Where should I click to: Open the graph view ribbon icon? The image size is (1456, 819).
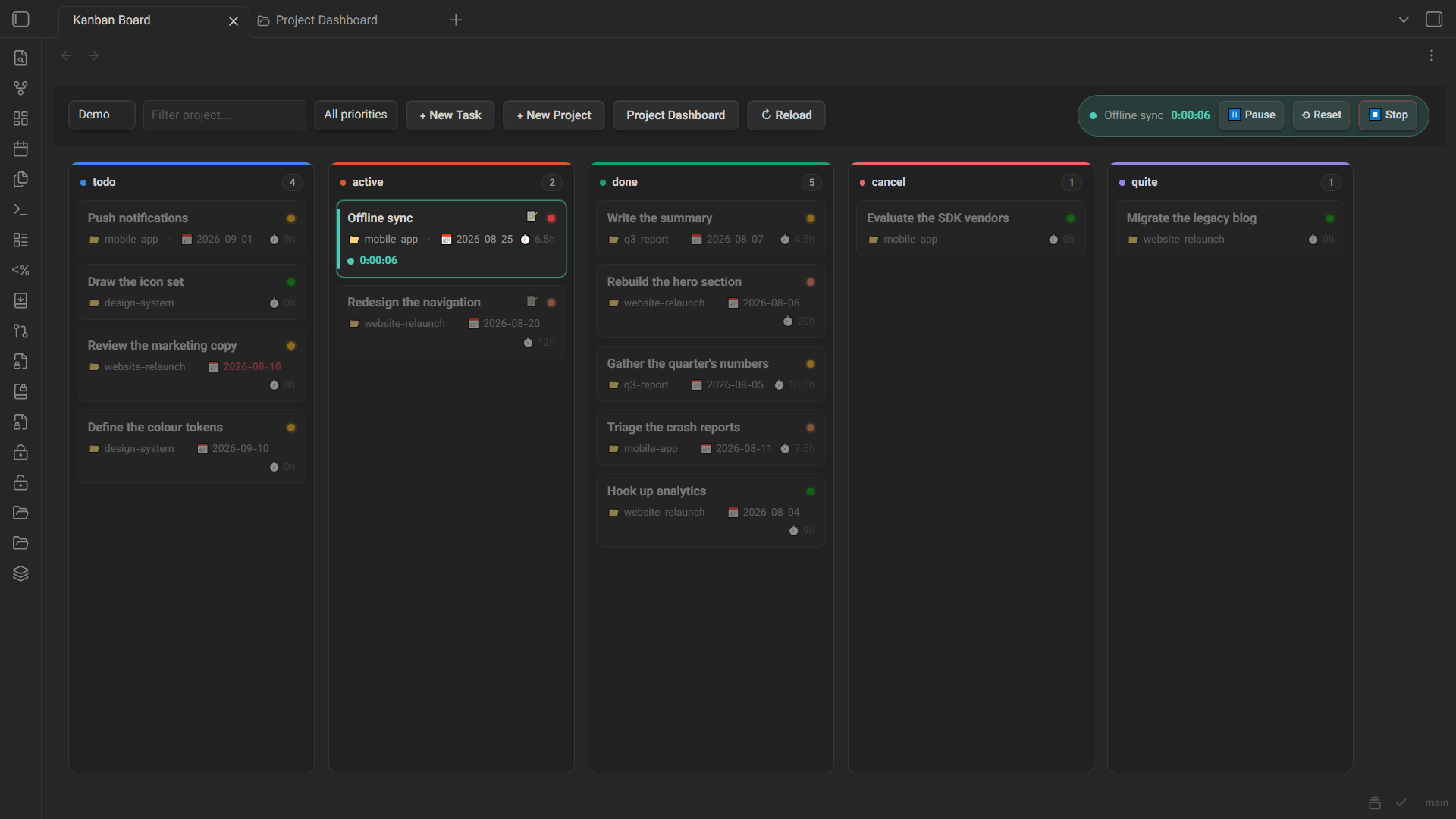(21, 88)
